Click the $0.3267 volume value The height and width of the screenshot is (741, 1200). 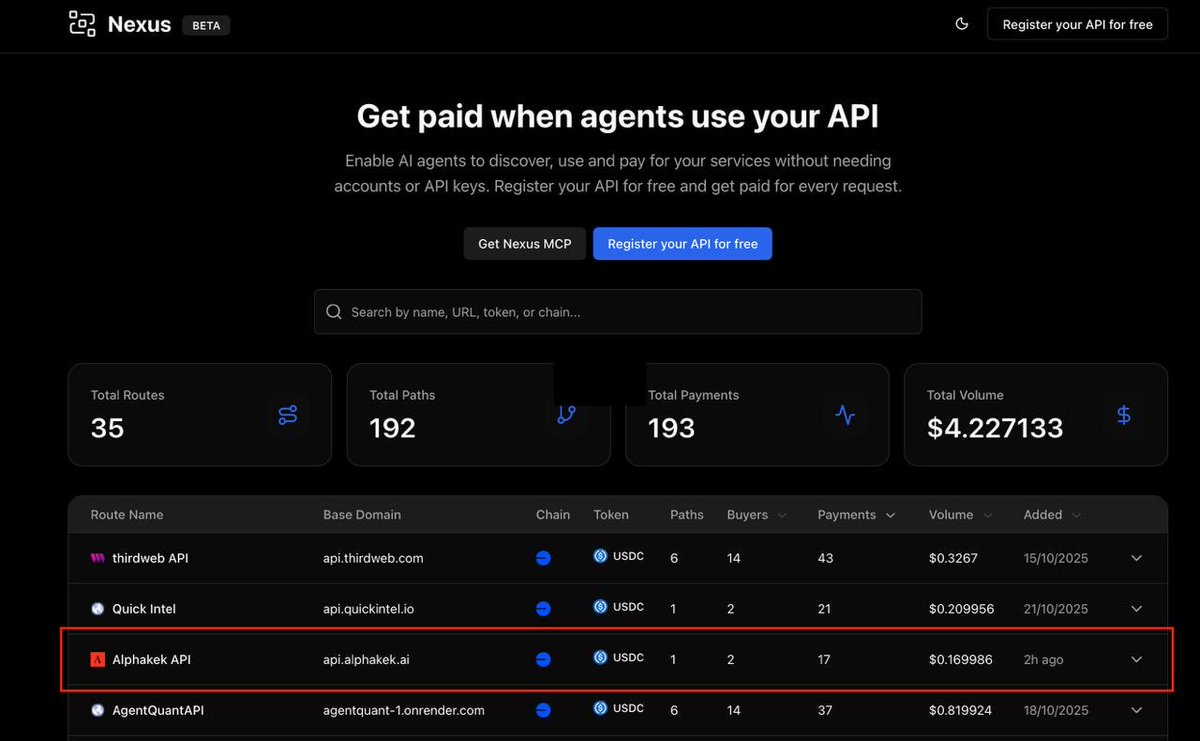(953, 558)
